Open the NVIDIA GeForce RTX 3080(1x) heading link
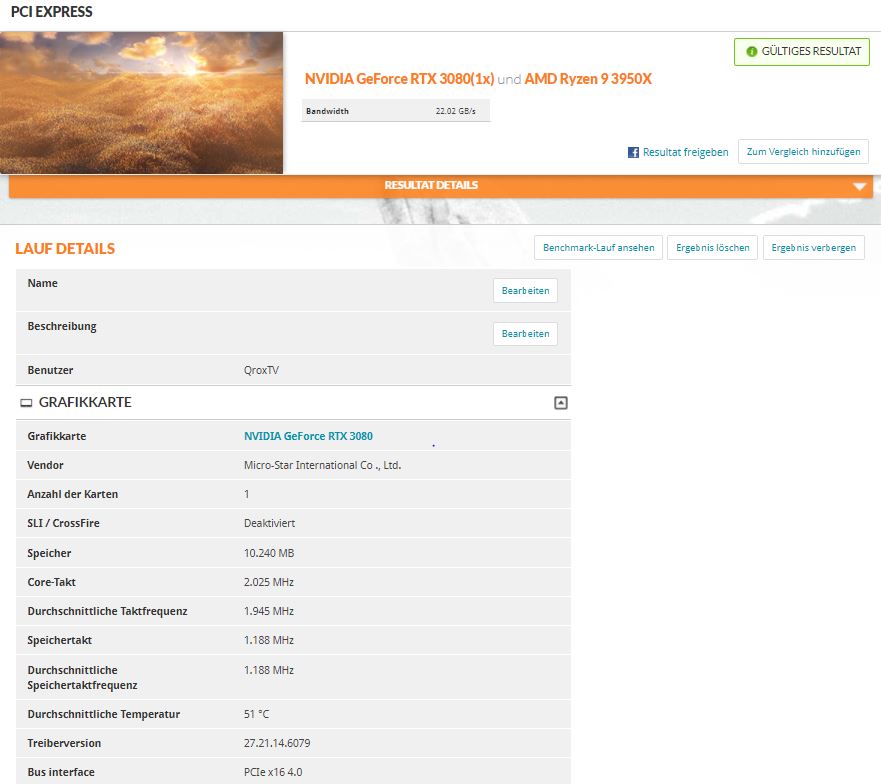The image size is (881, 784). coord(399,79)
